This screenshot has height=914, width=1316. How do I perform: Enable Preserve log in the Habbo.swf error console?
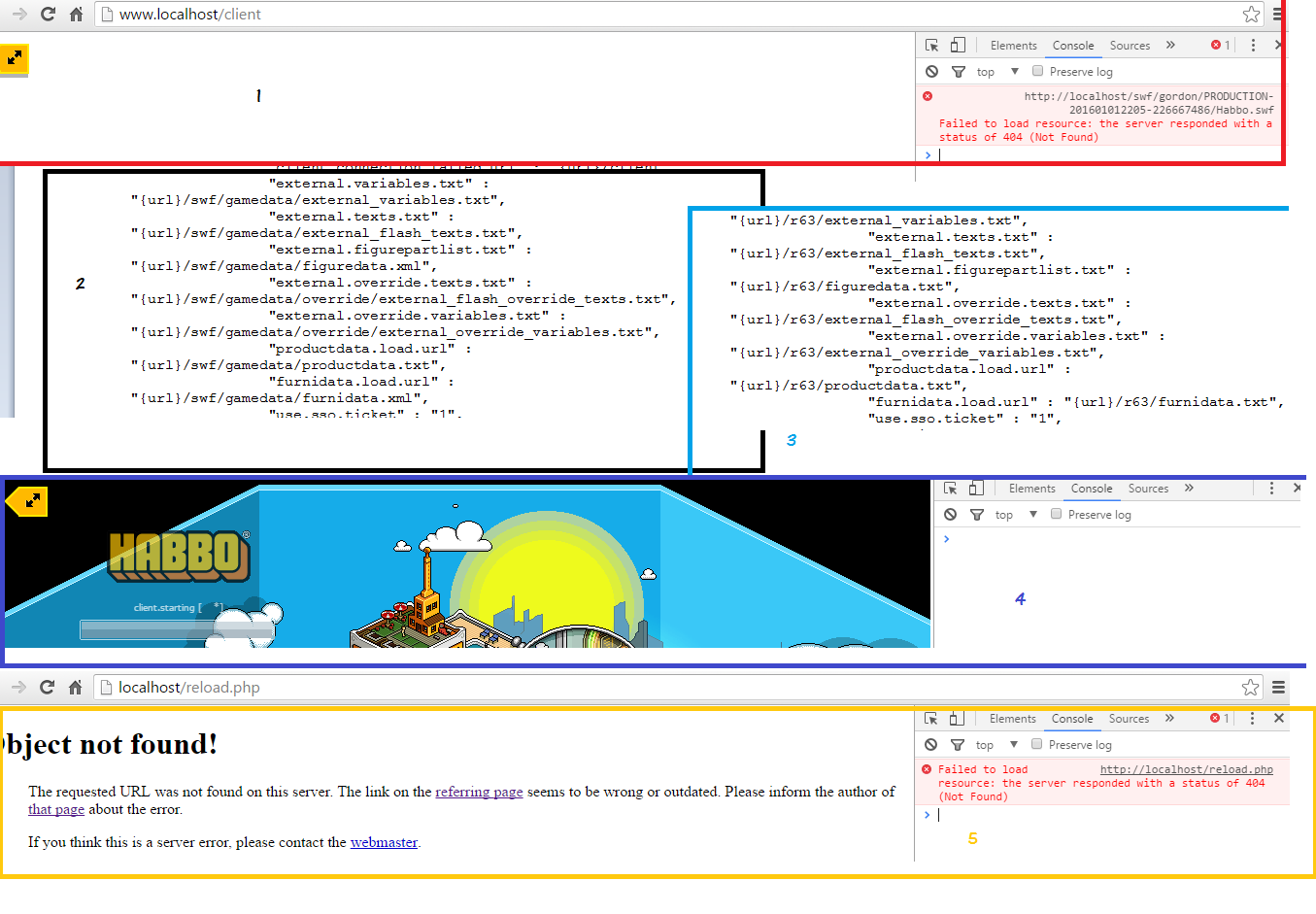(x=1037, y=71)
